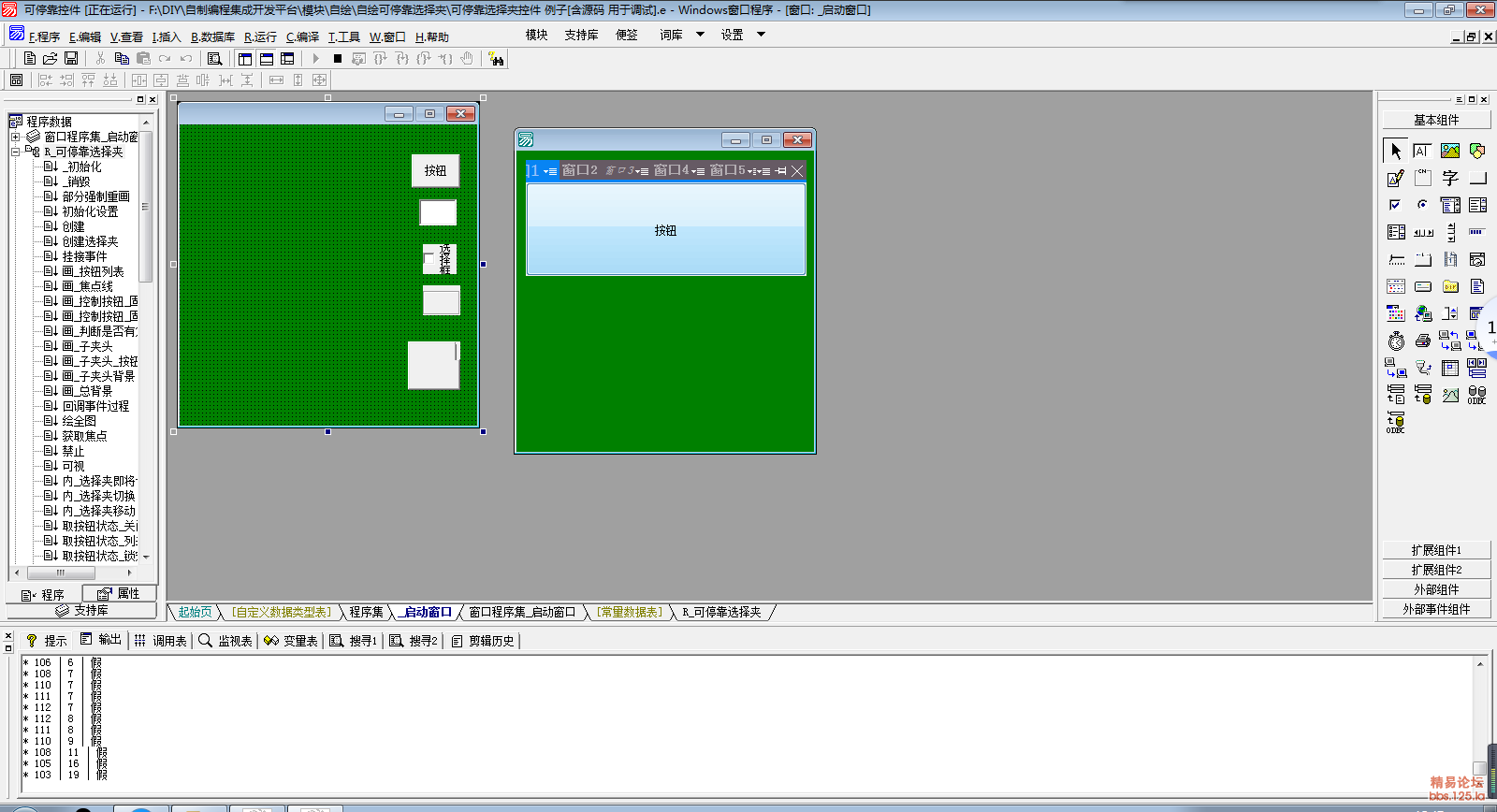Image resolution: width=1497 pixels, height=812 pixels.
Task: Open the dropdown arrow next to 词库
Action: (x=700, y=35)
